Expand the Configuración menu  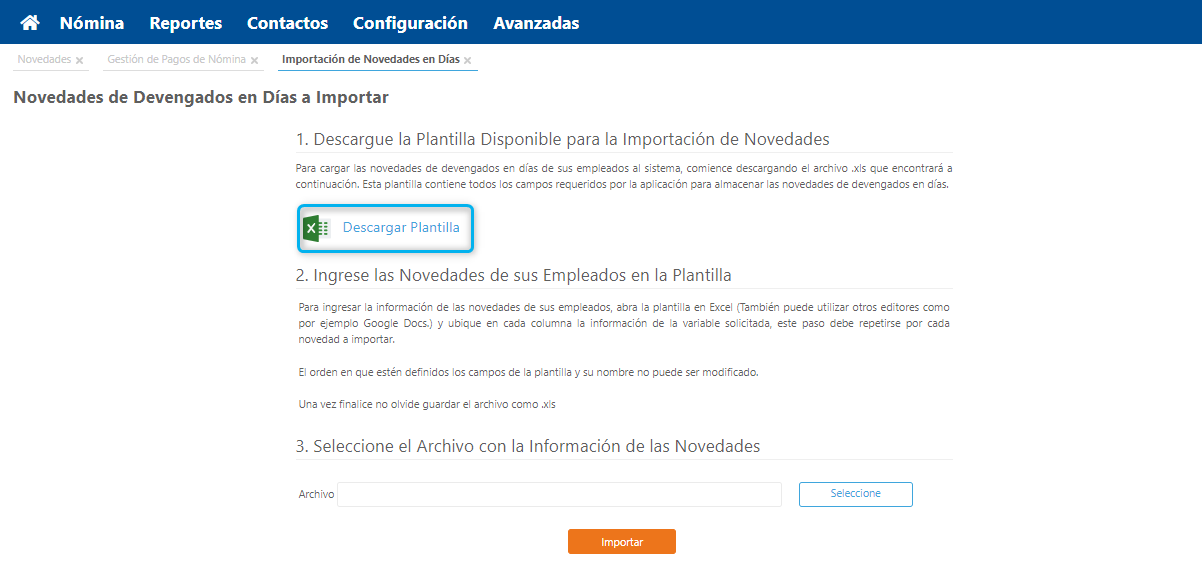tap(410, 23)
